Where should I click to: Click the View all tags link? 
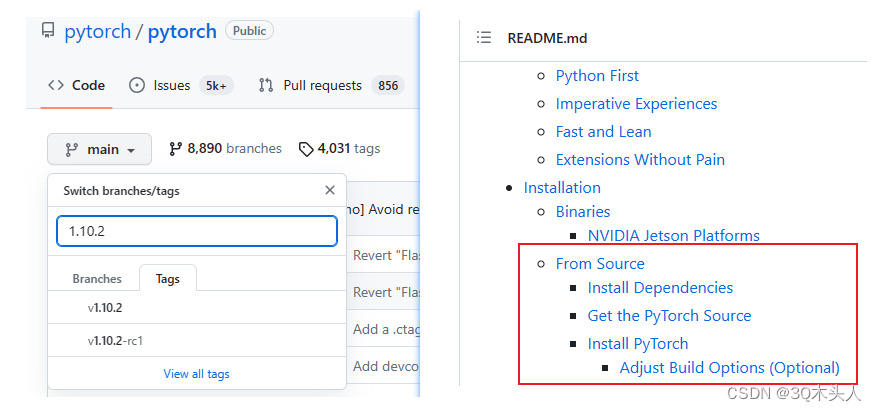[x=196, y=374]
